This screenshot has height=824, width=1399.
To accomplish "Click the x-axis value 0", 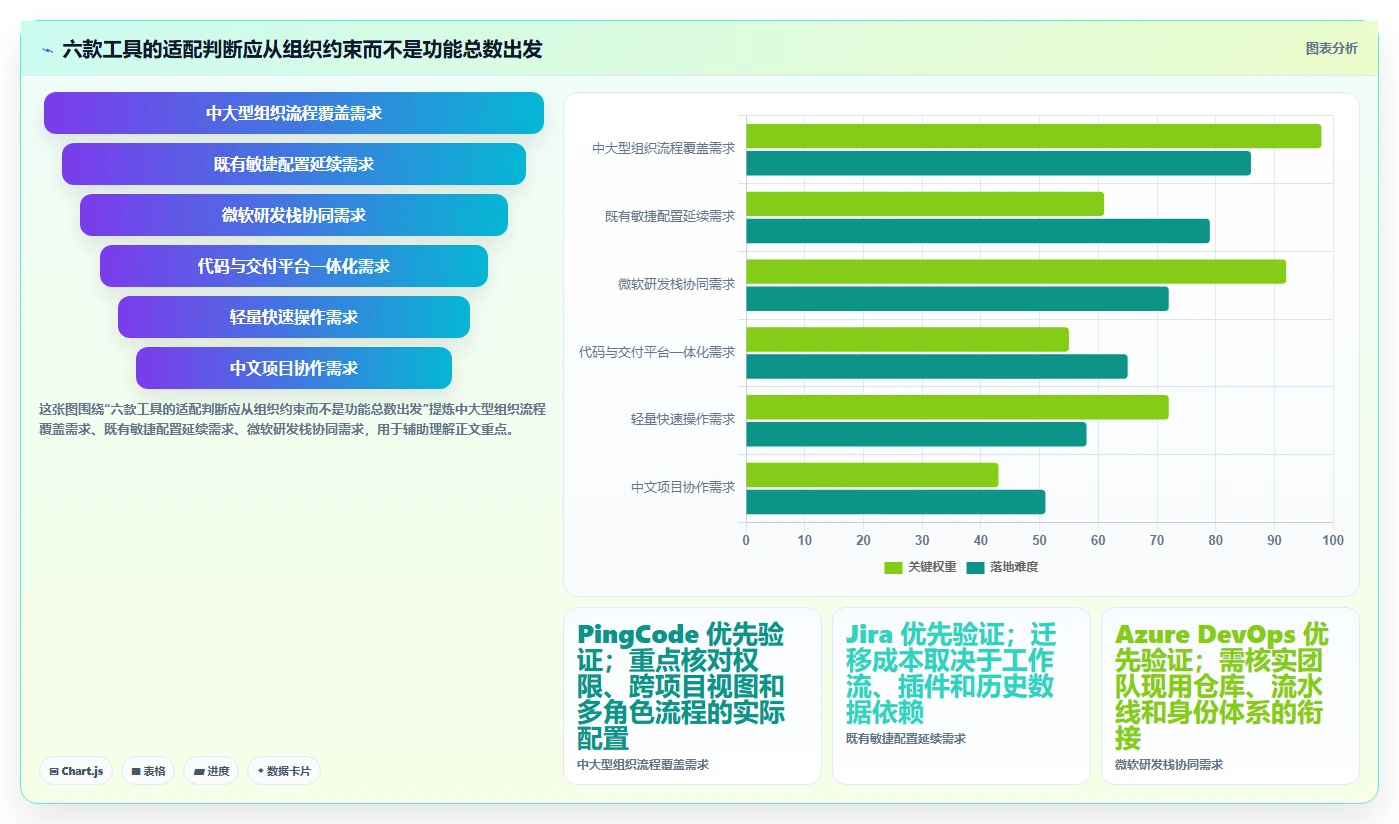I will point(746,540).
